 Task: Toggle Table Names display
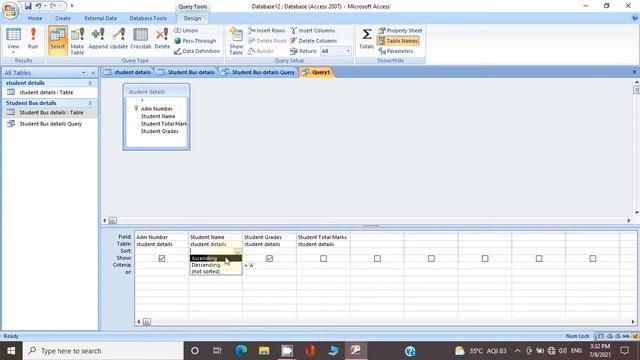point(398,41)
